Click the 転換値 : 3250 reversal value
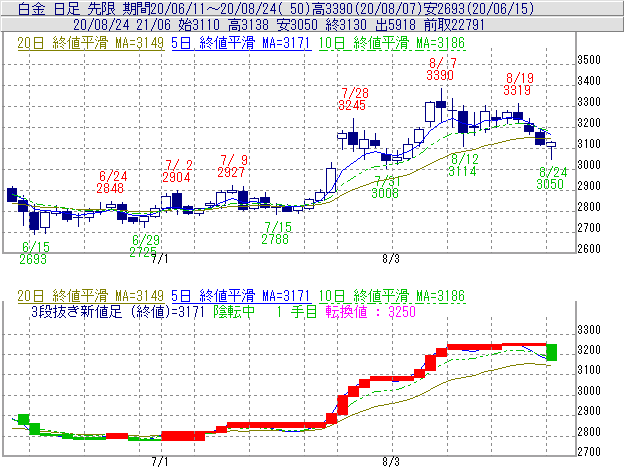Viewport: 624px width, 474px height. point(370,312)
